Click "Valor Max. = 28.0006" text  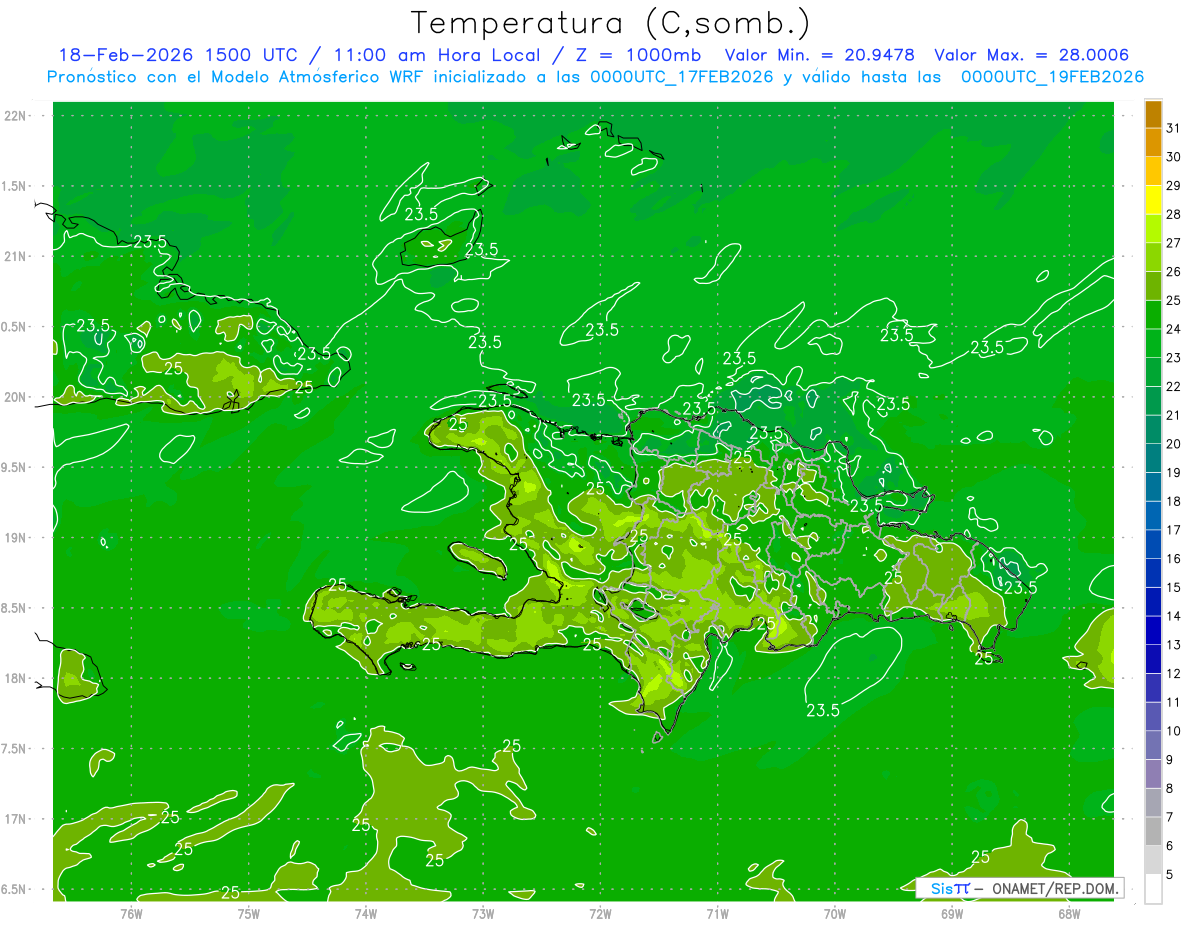[1032, 56]
